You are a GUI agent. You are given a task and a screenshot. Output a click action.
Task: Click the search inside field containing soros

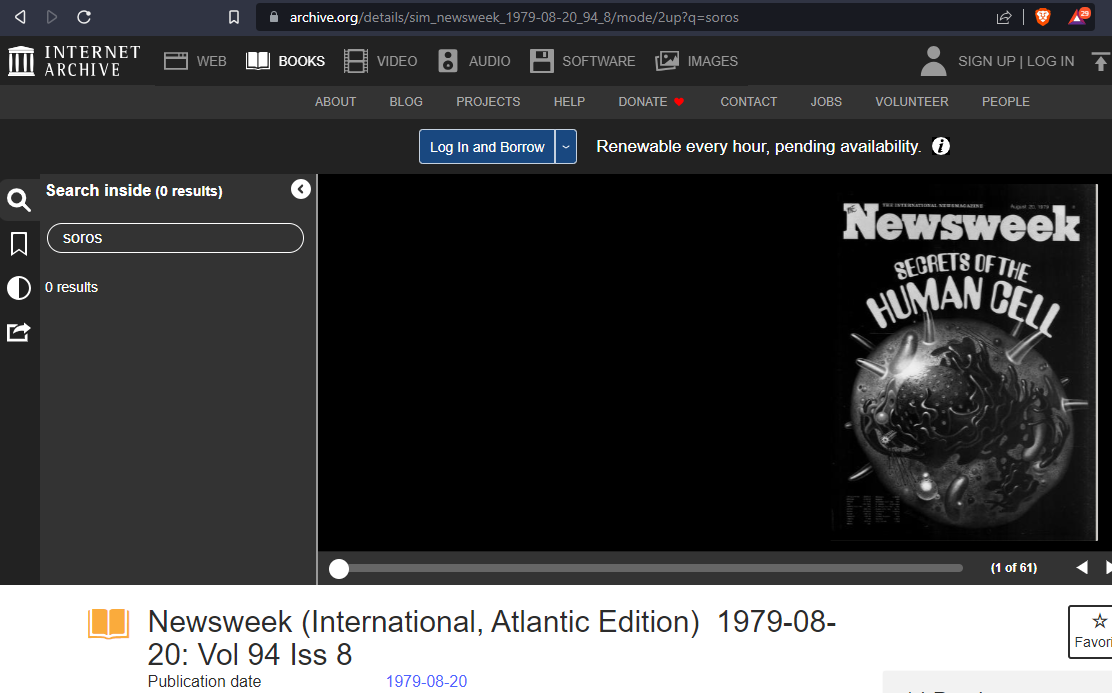[175, 238]
